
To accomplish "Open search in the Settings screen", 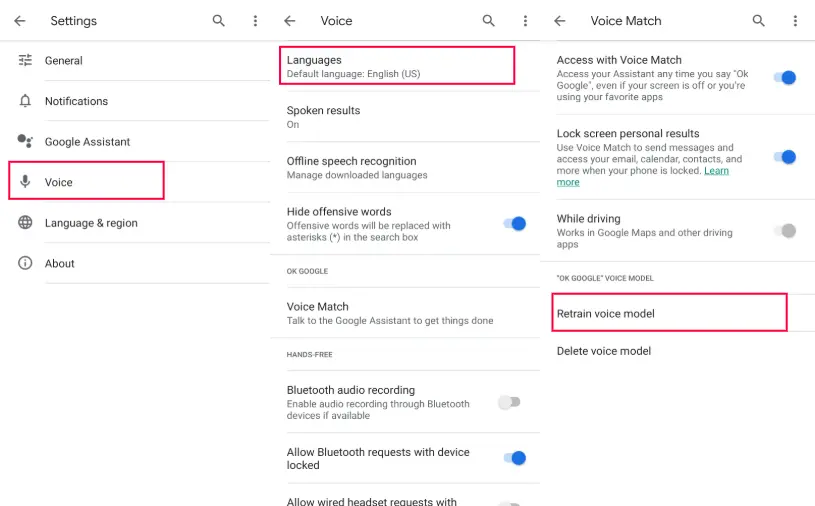I will (219, 21).
